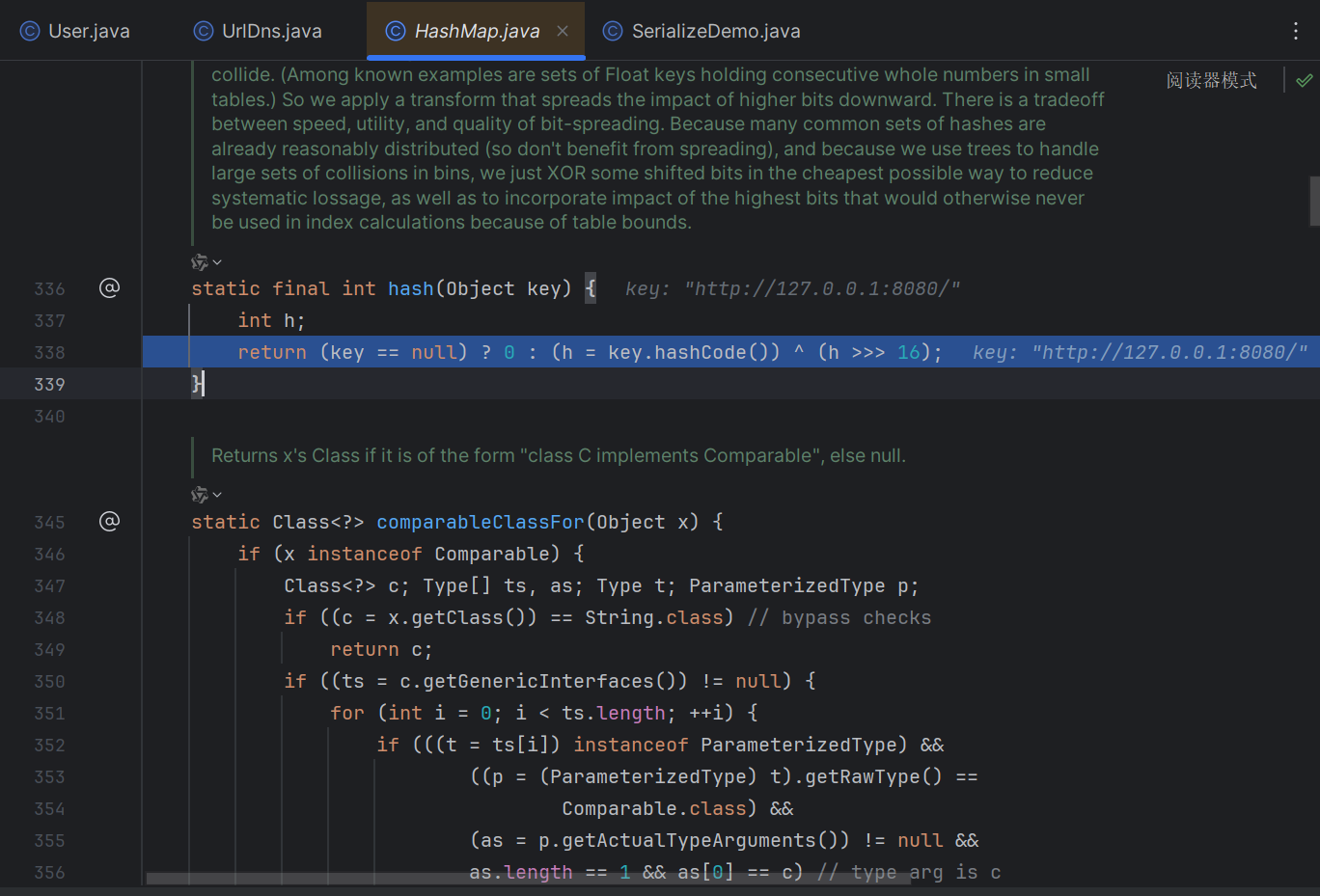The width and height of the screenshot is (1320, 896).
Task: Expand the chevron above the hash method
Action: 218,262
